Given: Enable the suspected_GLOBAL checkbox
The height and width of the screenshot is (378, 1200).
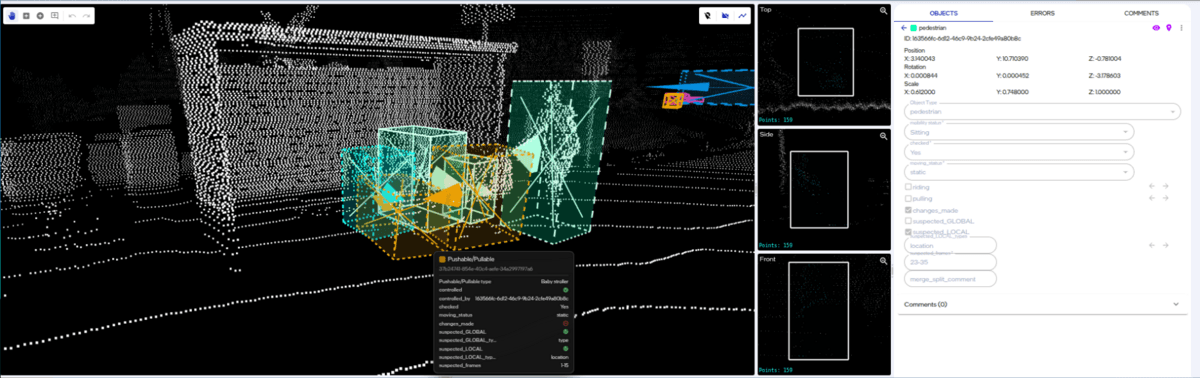Looking at the screenshot, I should [908, 221].
